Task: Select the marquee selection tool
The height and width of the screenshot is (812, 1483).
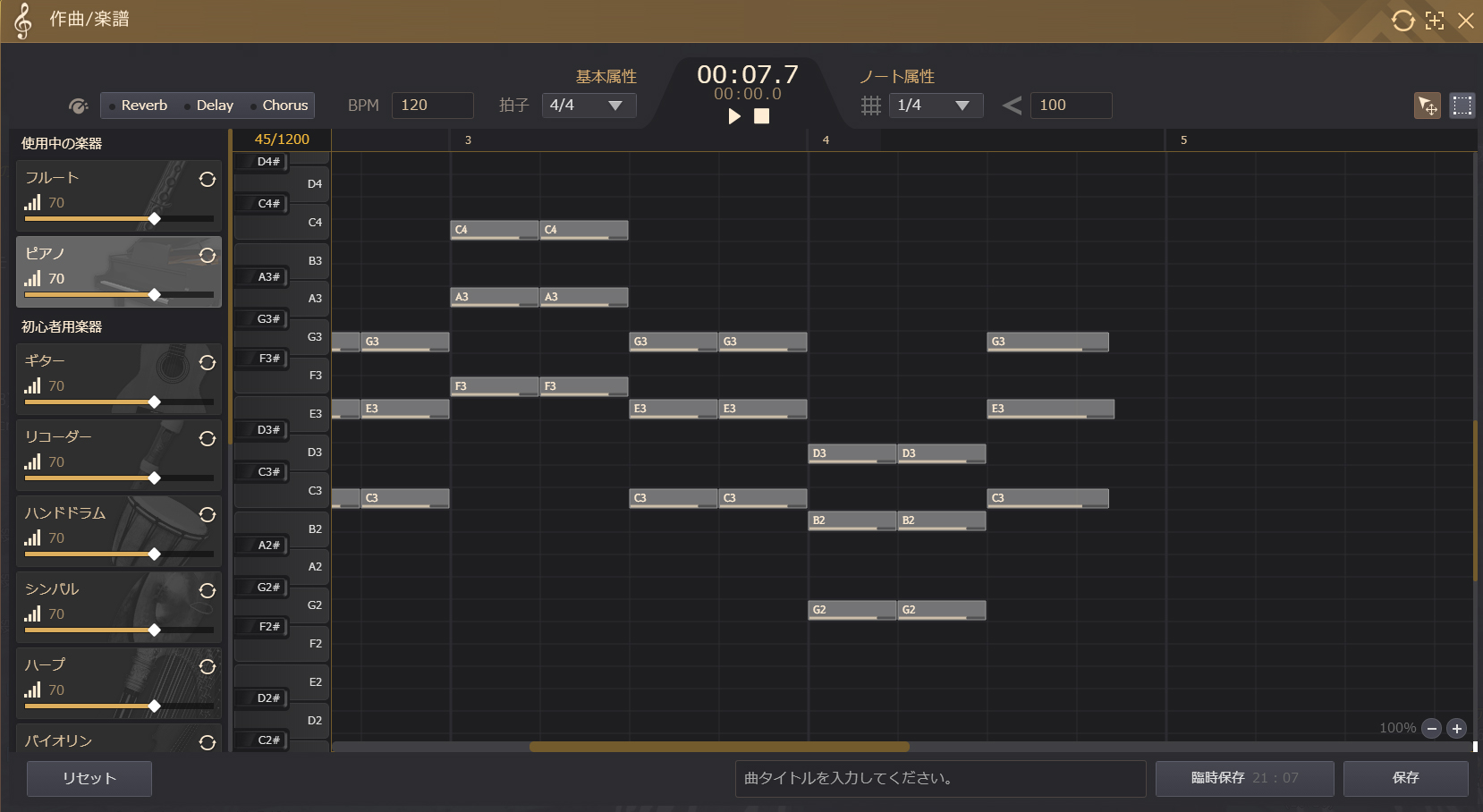Action: pyautogui.click(x=1462, y=106)
